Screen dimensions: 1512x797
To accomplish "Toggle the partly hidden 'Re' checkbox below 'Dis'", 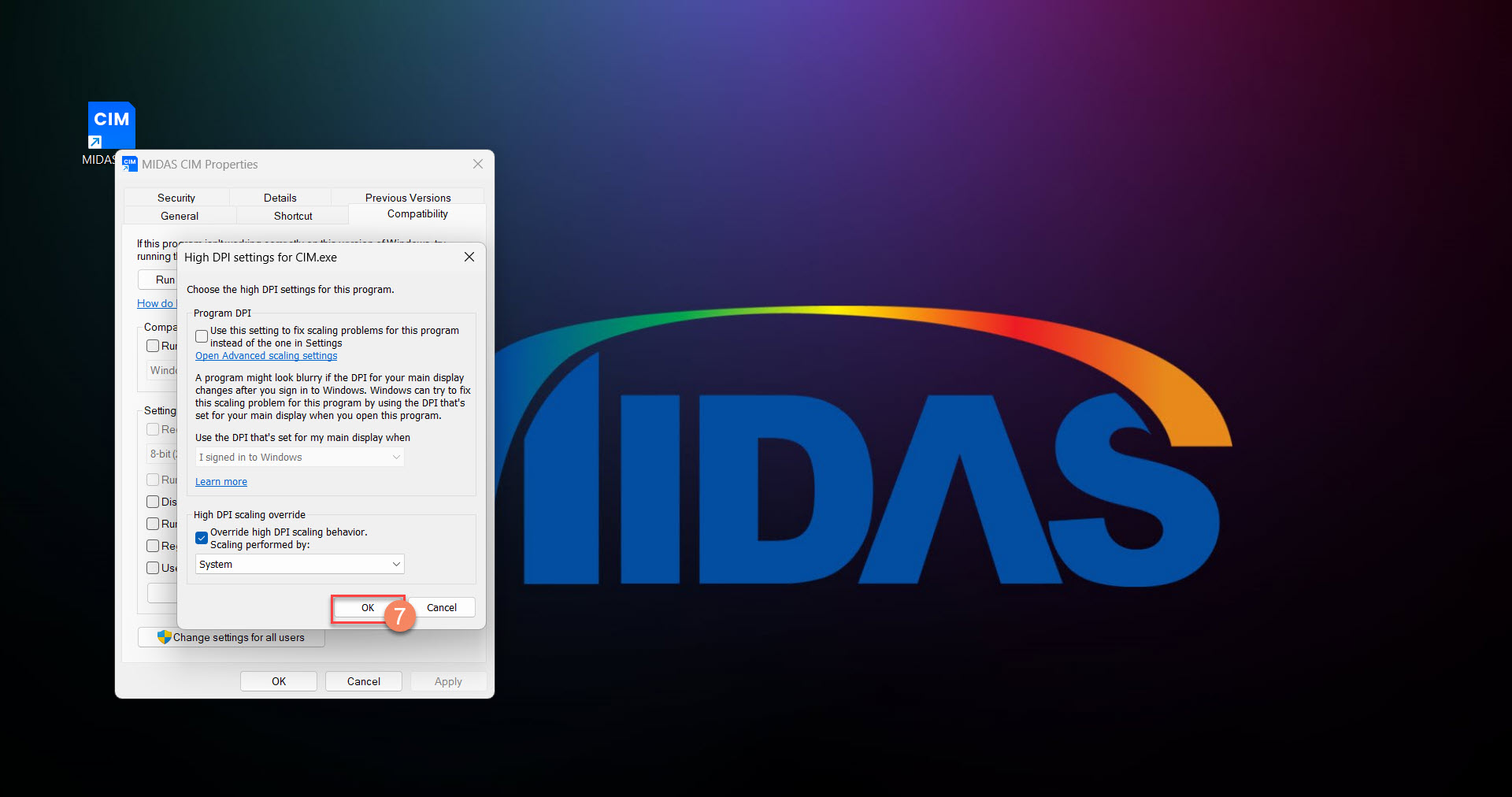I will click(153, 546).
